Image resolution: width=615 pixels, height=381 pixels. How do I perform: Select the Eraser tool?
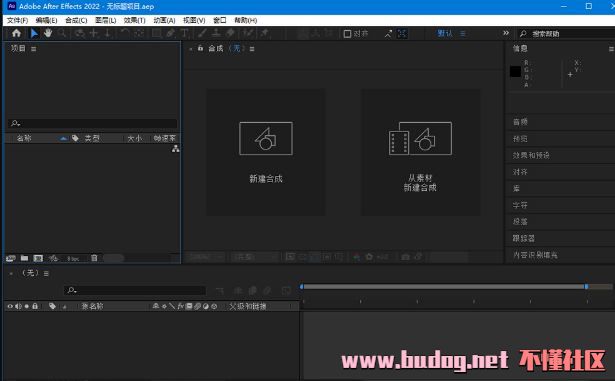(230, 33)
